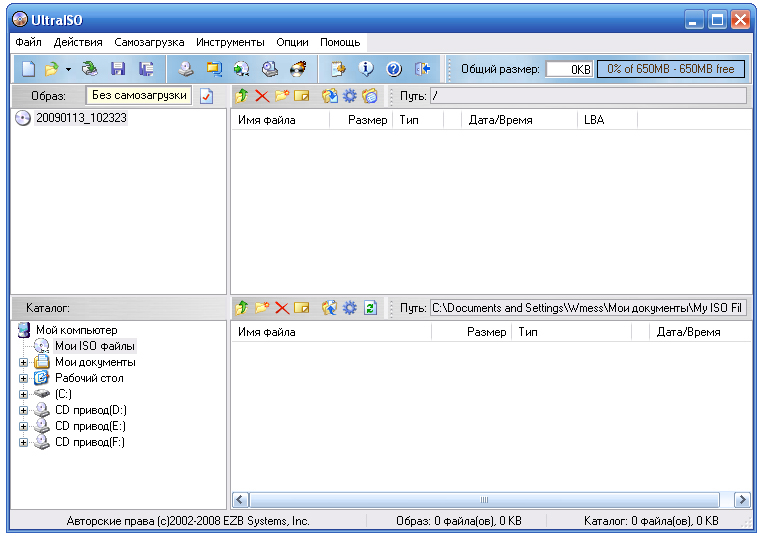This screenshot has width=771, height=540.
Task: Click the horizontal scrollbar right arrow
Action: click(742, 500)
